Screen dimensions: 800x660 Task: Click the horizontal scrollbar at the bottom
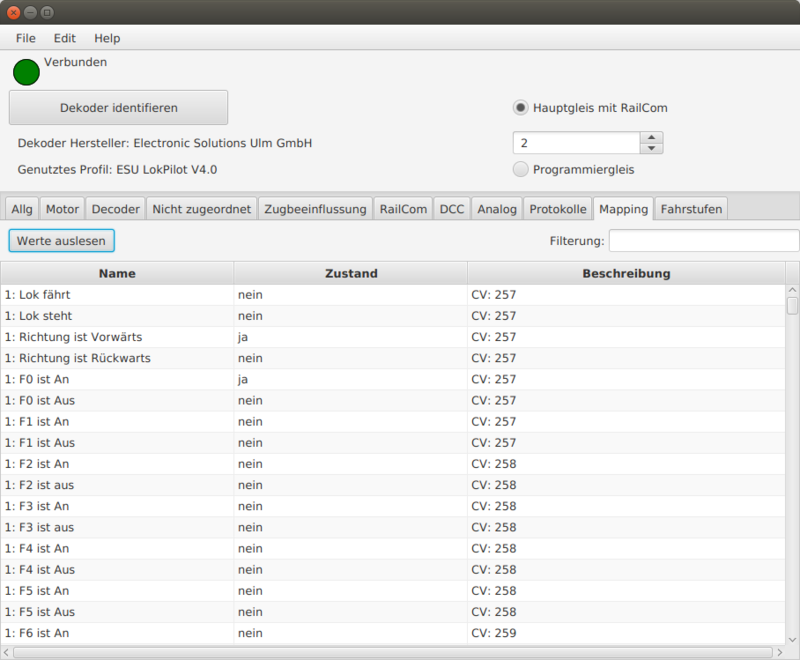pos(390,652)
